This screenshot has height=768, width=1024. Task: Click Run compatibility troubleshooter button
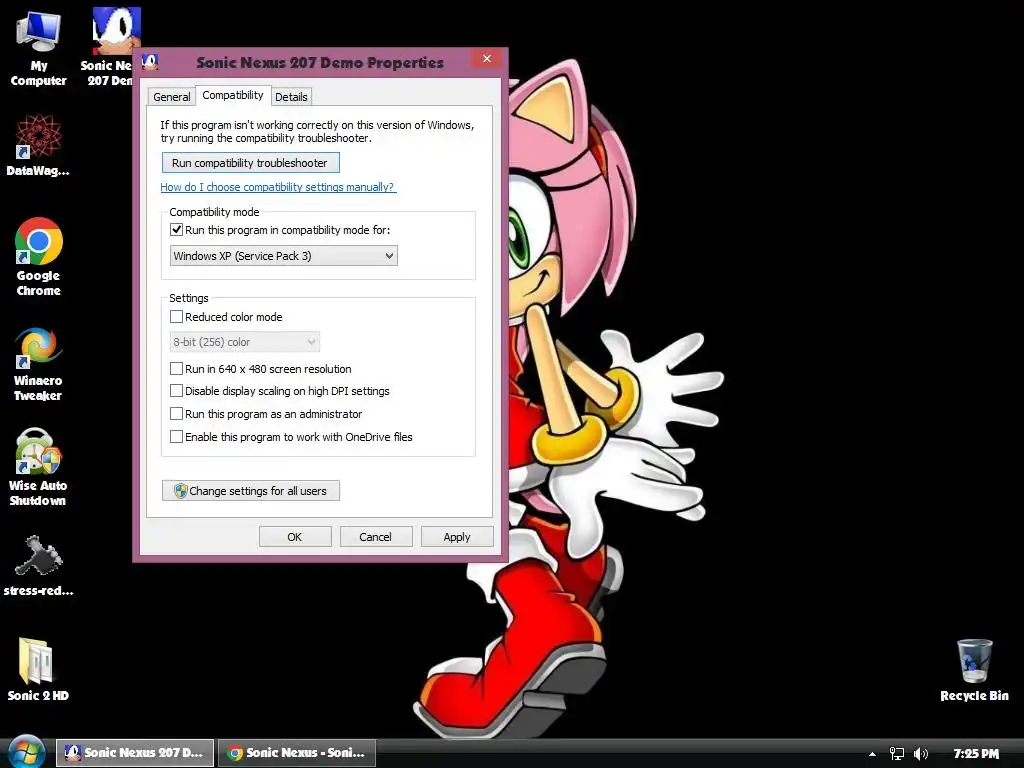[251, 163]
